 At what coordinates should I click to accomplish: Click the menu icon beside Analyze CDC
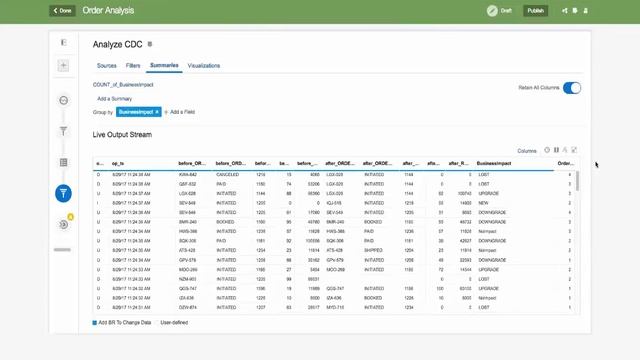tap(150, 44)
